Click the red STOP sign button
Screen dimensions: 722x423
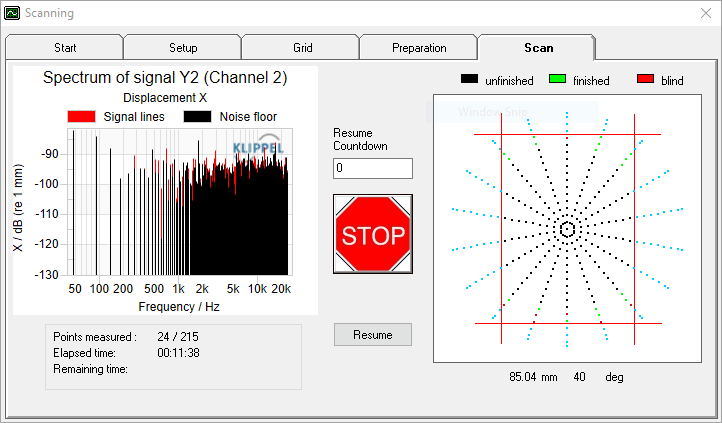[373, 234]
